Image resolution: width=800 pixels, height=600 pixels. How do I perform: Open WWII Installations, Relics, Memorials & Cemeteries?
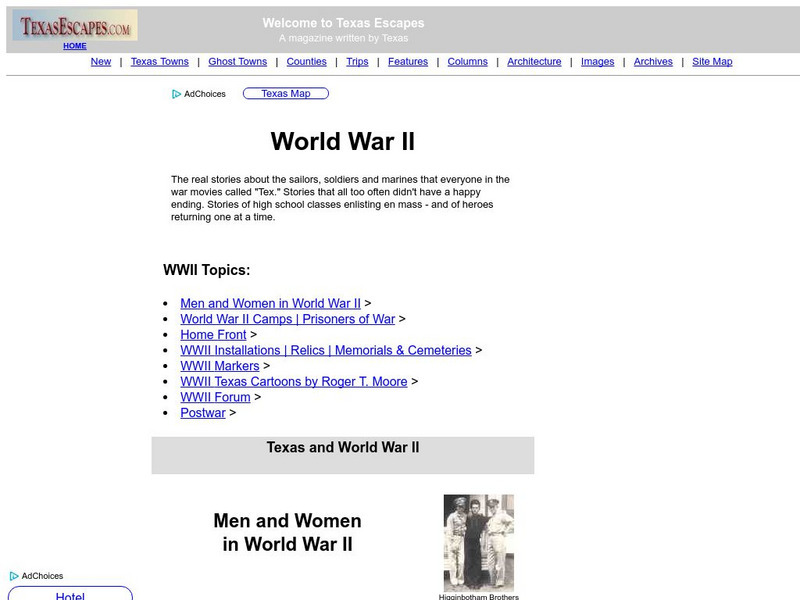pos(324,350)
